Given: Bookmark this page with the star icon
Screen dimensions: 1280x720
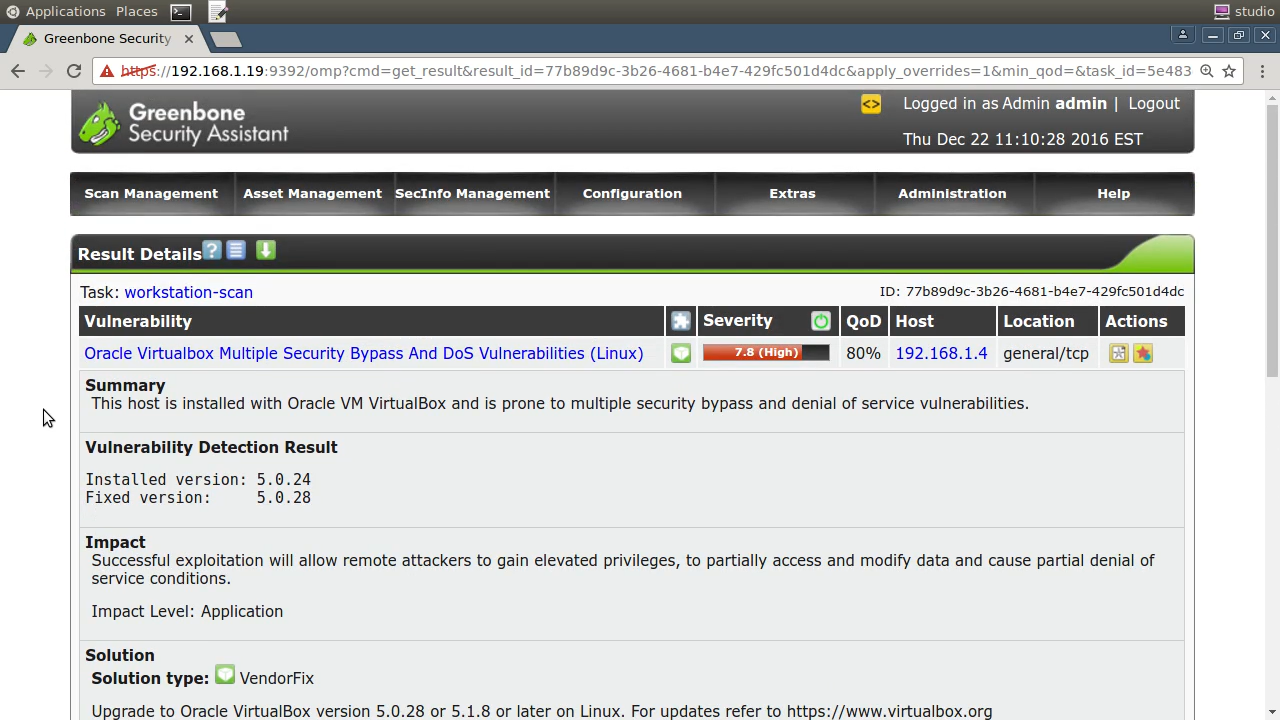Looking at the screenshot, I should (x=1229, y=71).
